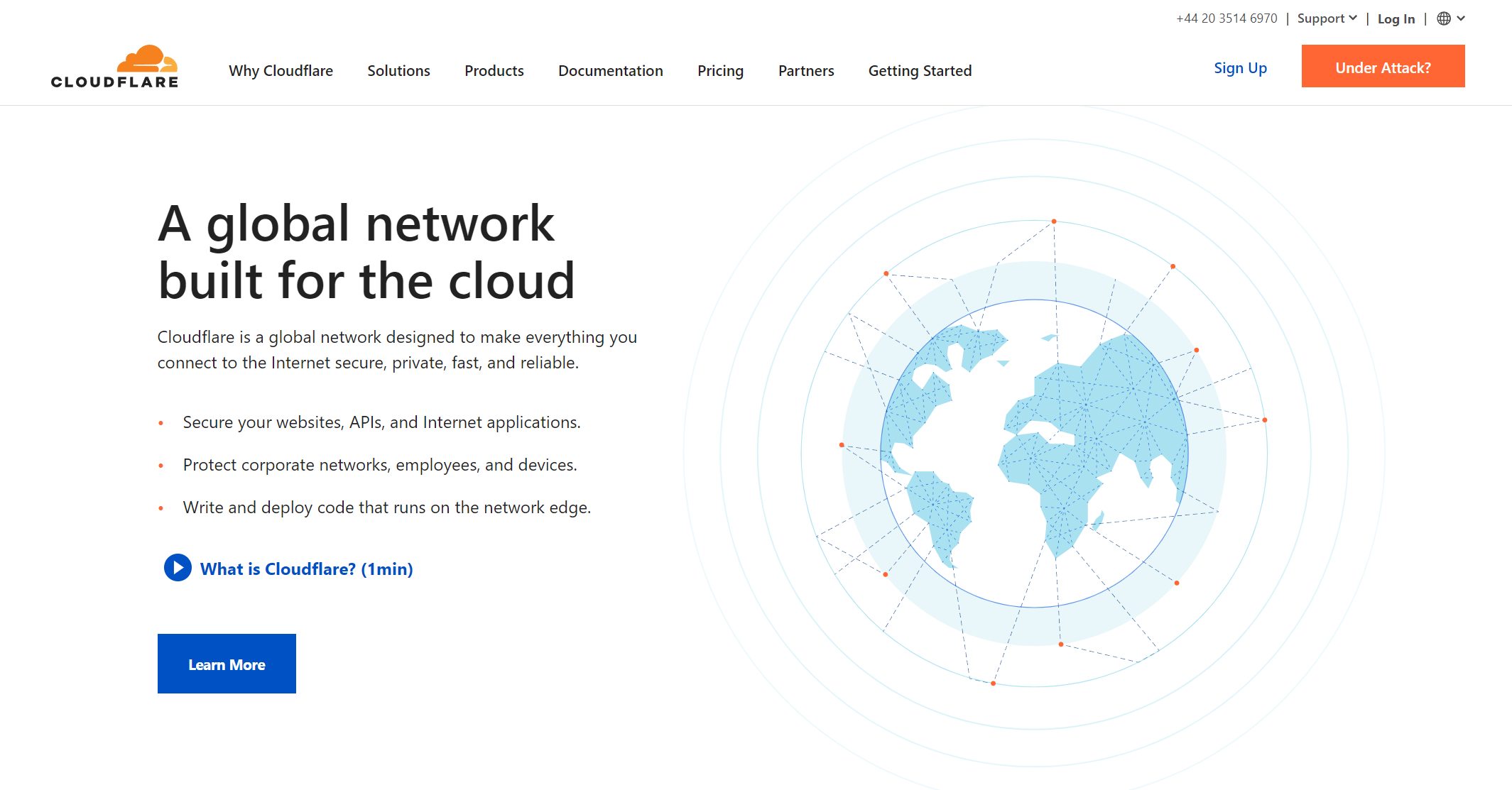Play the What is Cloudflare video icon
The height and width of the screenshot is (790, 1512).
click(x=178, y=568)
